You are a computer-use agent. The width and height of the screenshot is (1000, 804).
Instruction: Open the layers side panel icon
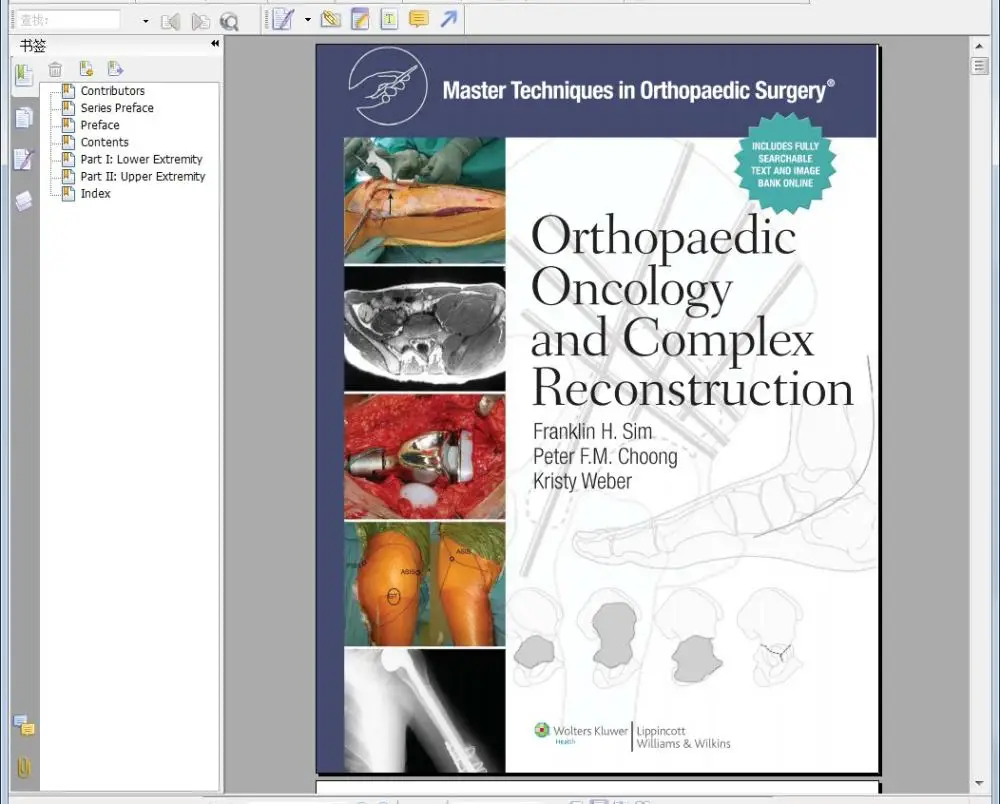coord(24,201)
